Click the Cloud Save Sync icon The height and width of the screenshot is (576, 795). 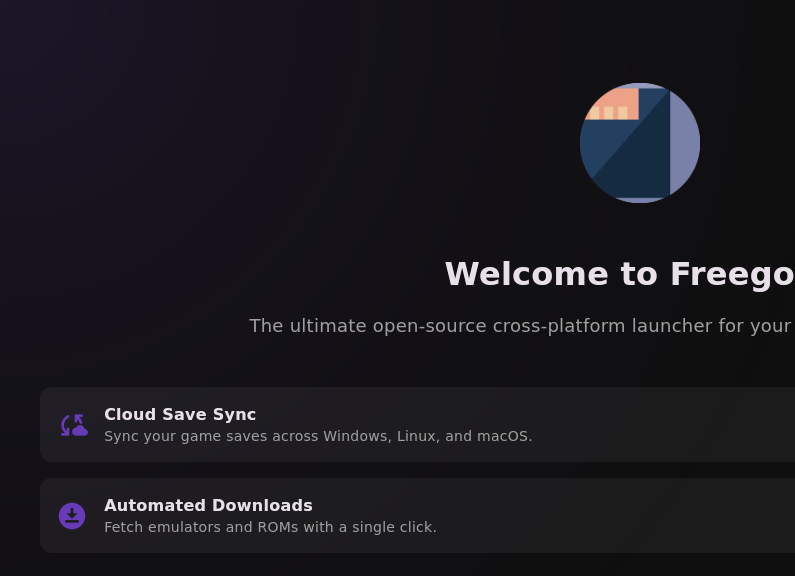74,425
